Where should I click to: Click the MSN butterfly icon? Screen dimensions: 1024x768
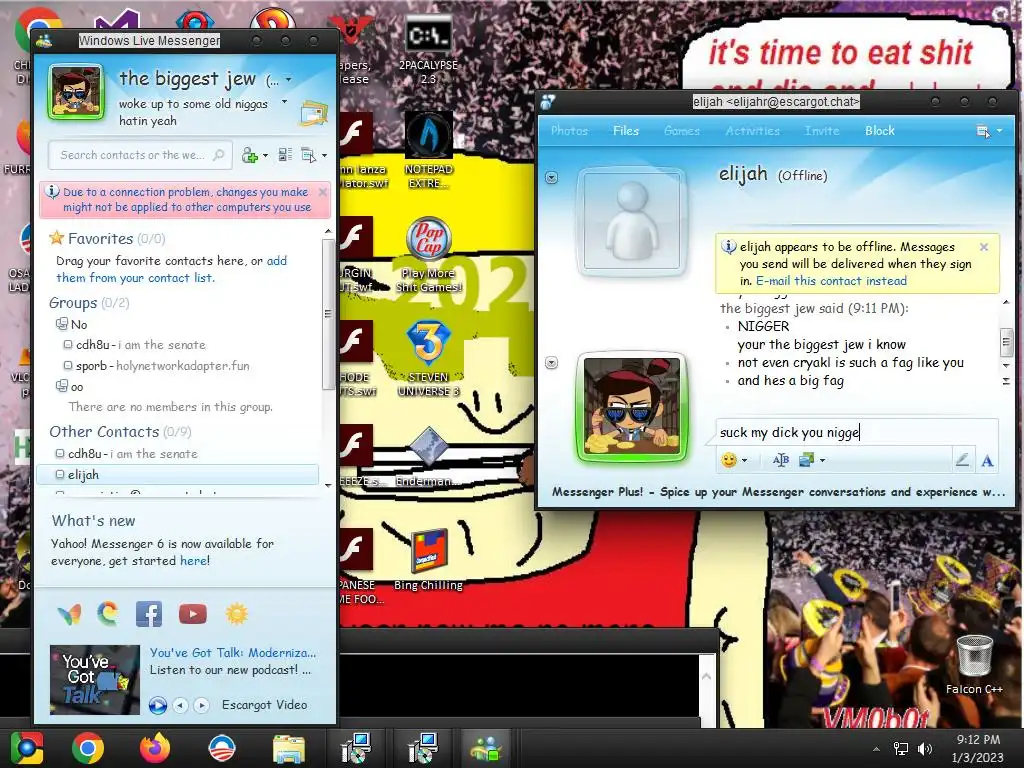pyautogui.click(x=69, y=614)
